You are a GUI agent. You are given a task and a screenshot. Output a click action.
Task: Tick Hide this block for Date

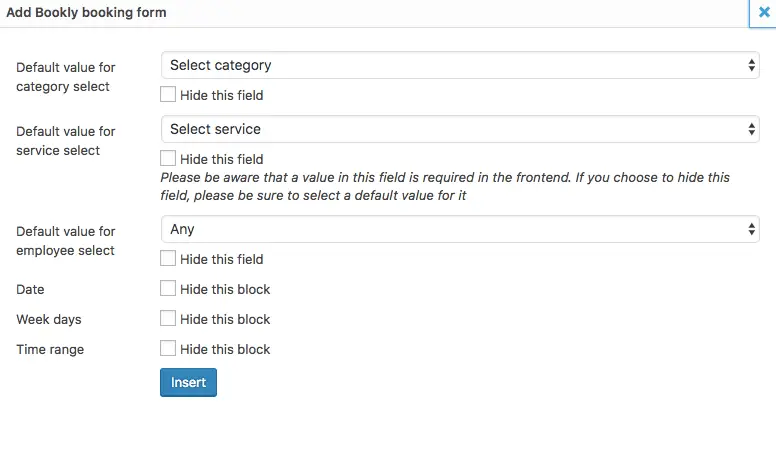click(168, 288)
